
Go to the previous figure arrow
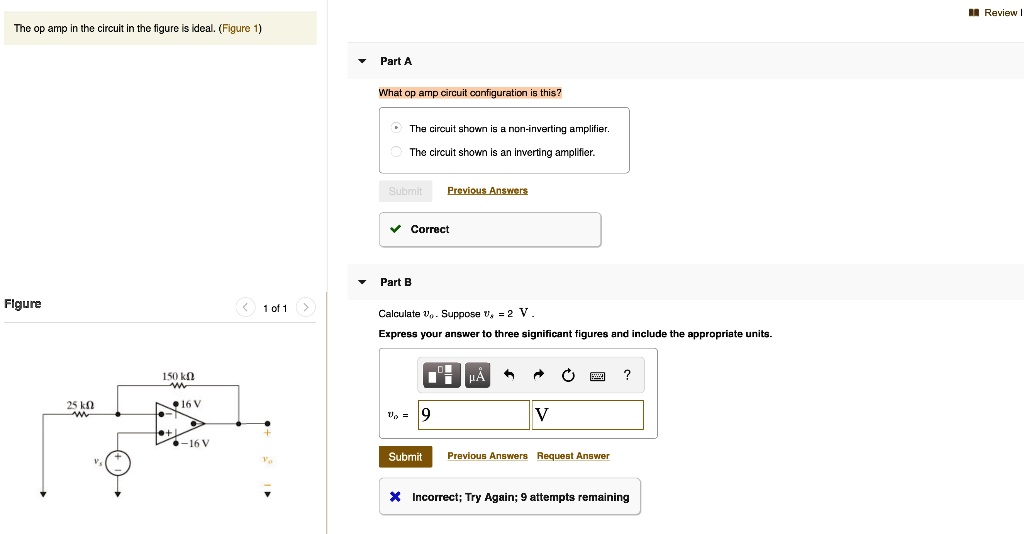click(245, 308)
